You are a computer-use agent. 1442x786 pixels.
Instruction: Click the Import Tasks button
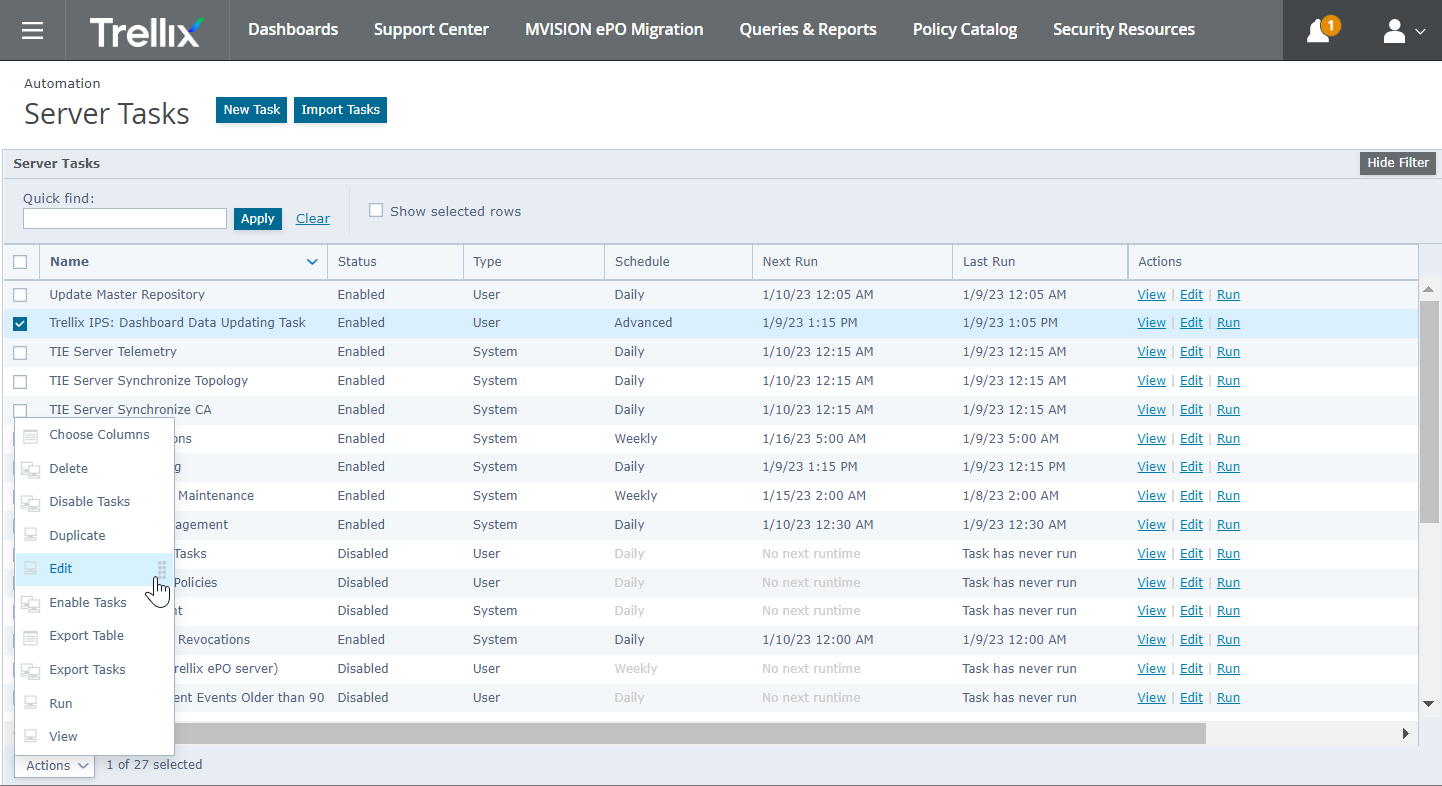340,110
